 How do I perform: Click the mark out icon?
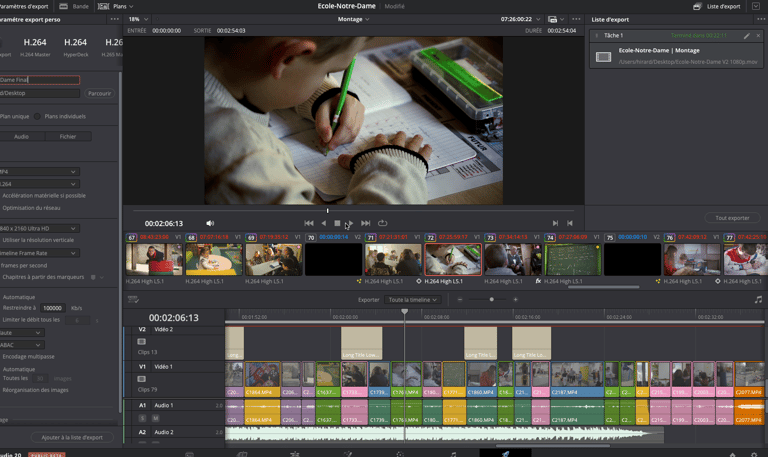570,223
